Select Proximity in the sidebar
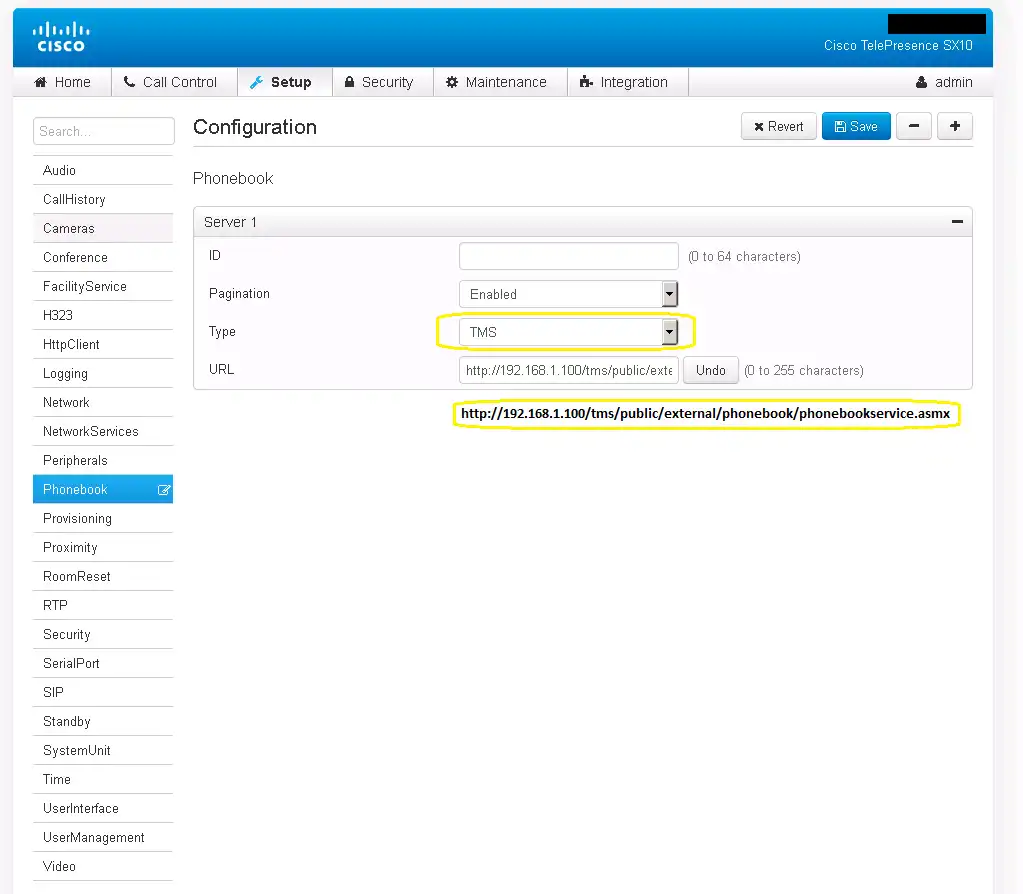This screenshot has height=894, width=1023. [x=103, y=547]
